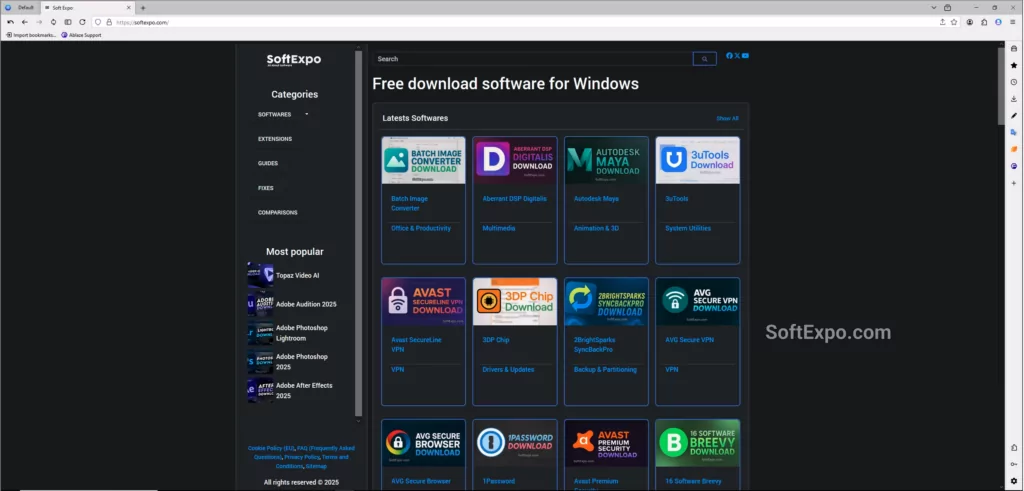Expand the list all tabs chevron

(934, 8)
